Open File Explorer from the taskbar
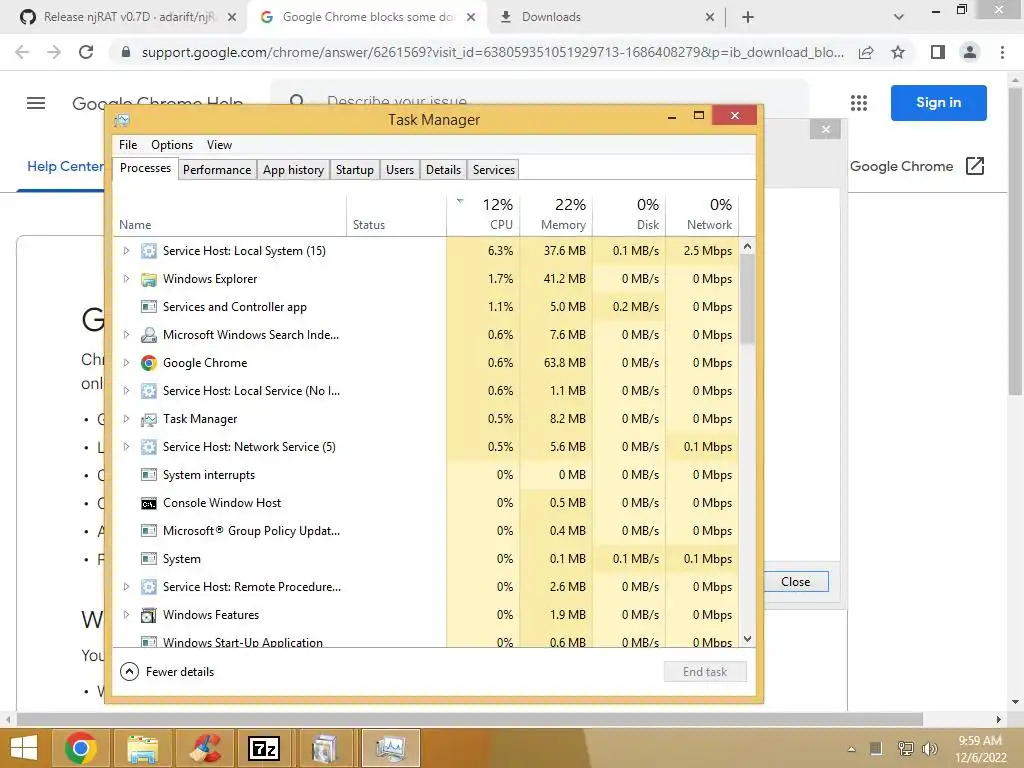Screen dimensions: 1024x768 (143, 748)
